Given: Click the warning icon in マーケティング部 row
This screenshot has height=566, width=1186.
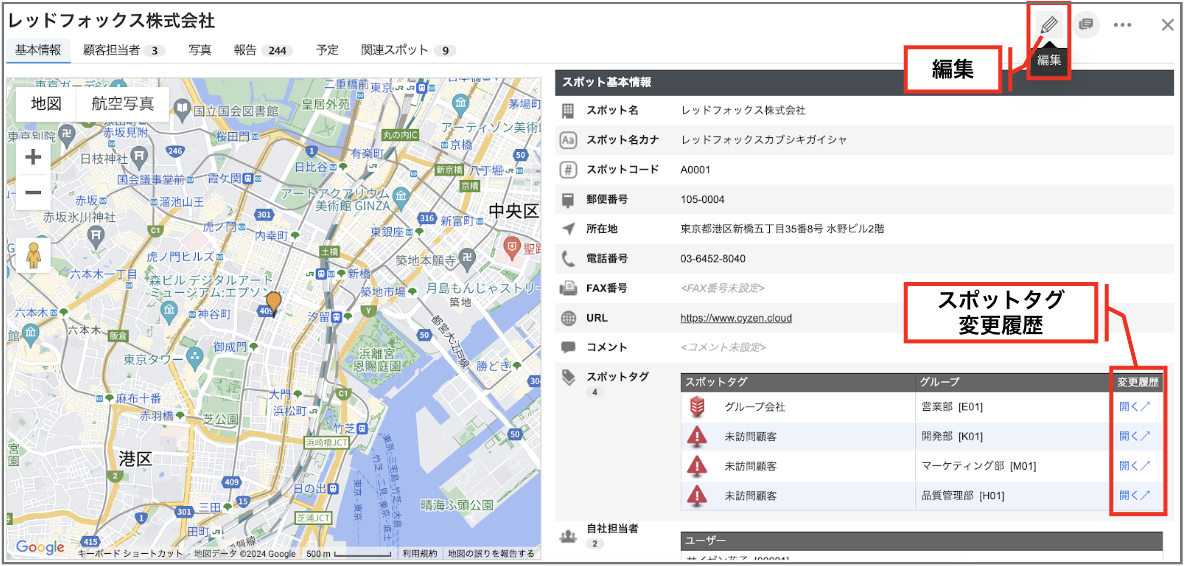Looking at the screenshot, I should (697, 466).
